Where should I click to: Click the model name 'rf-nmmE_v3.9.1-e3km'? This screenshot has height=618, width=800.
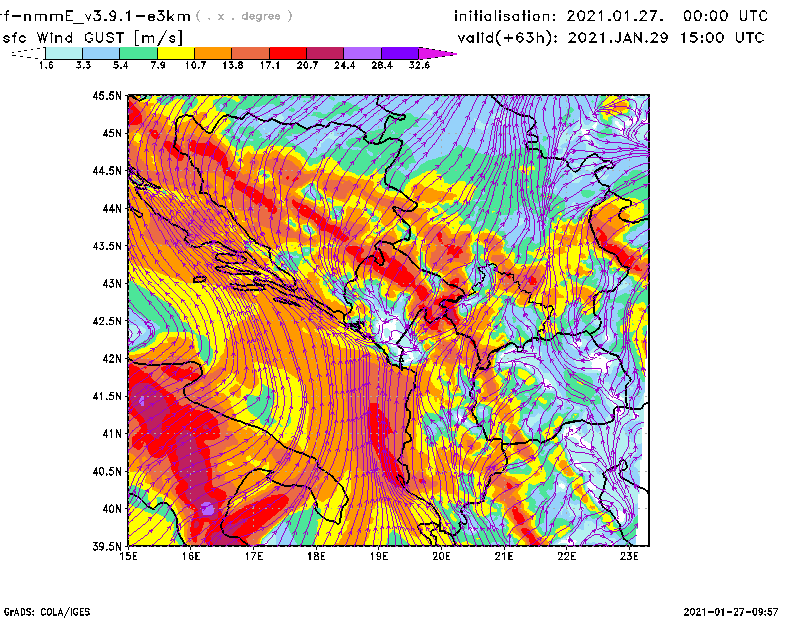pos(95,16)
